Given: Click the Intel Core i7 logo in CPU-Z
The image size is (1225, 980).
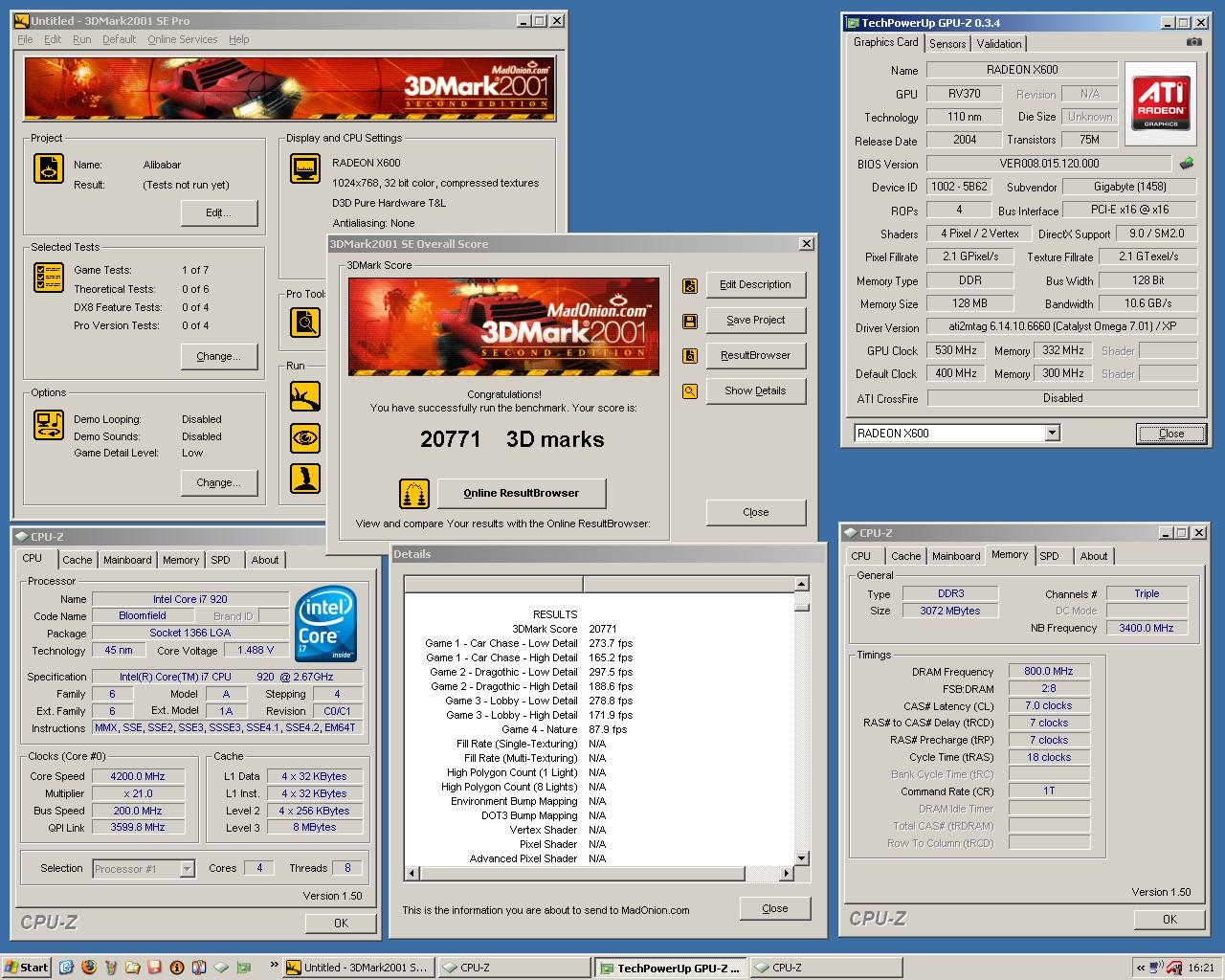Looking at the screenshot, I should 325,624.
